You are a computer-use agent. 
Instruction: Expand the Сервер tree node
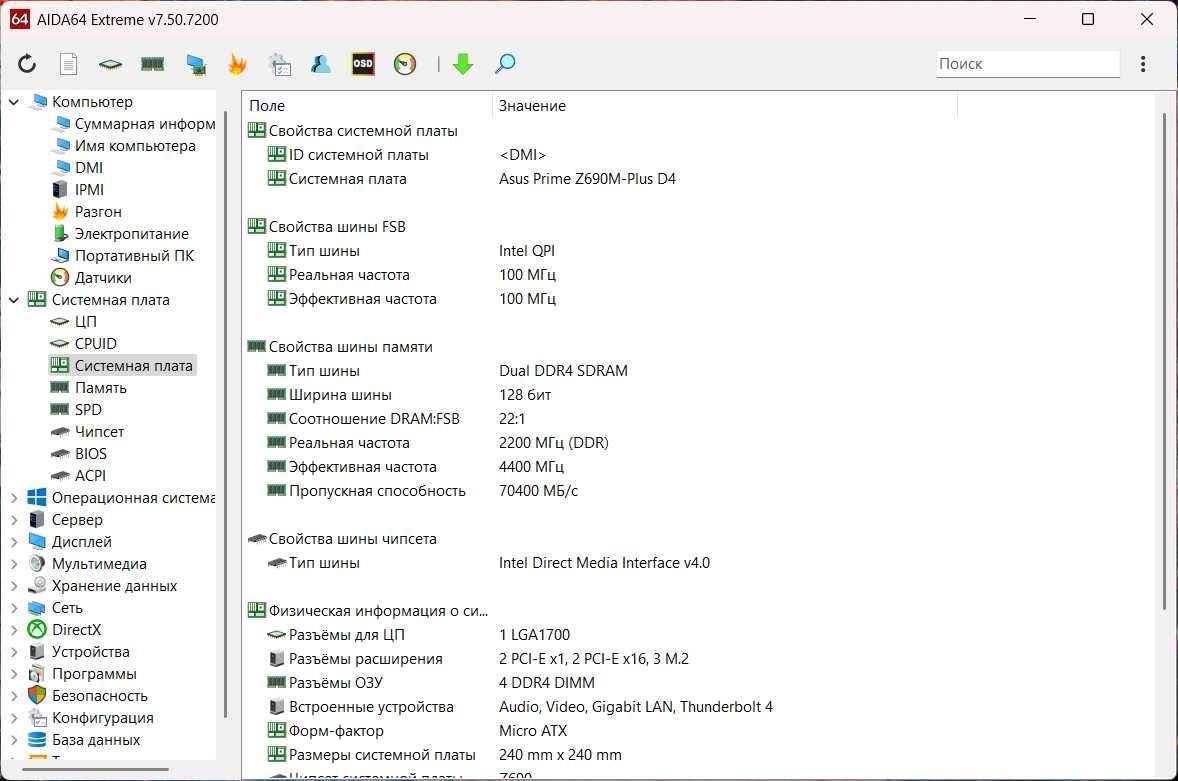pos(14,520)
